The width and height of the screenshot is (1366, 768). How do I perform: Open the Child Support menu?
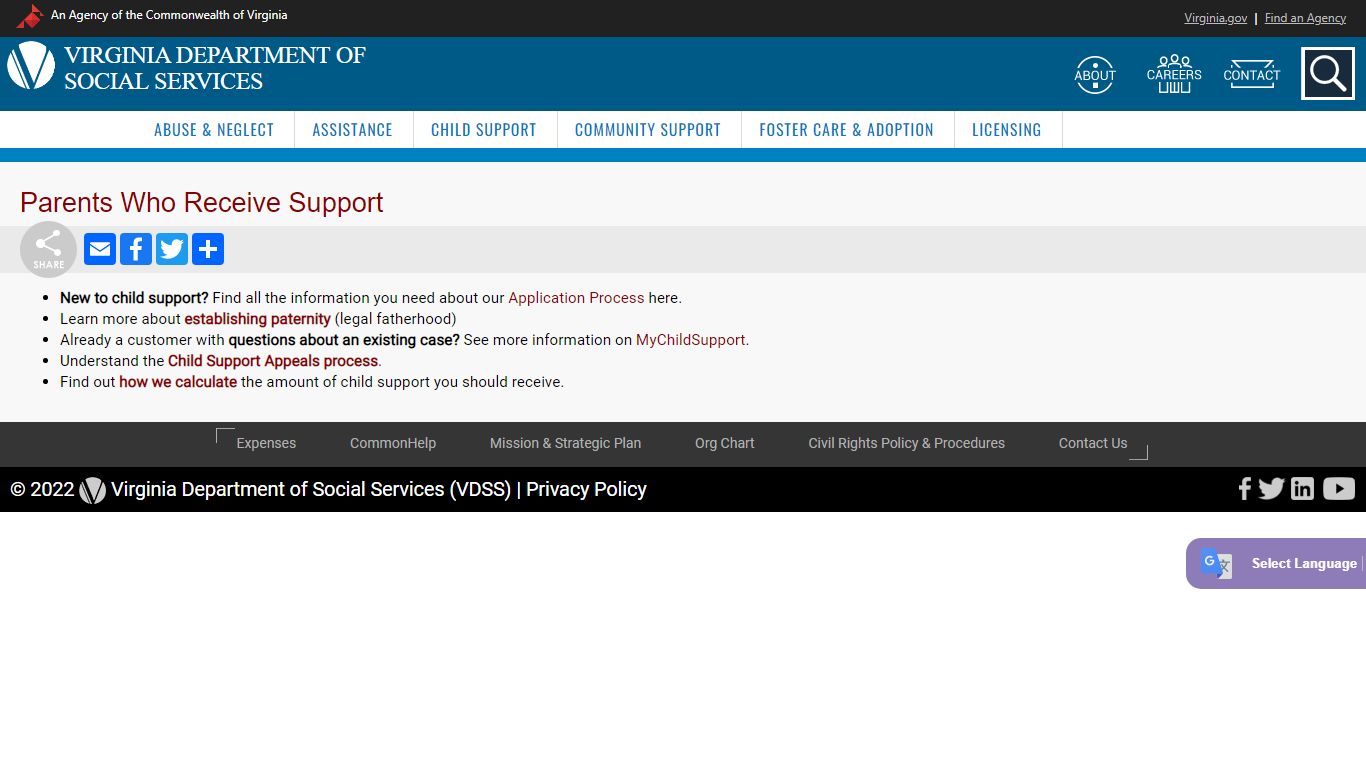(x=484, y=130)
